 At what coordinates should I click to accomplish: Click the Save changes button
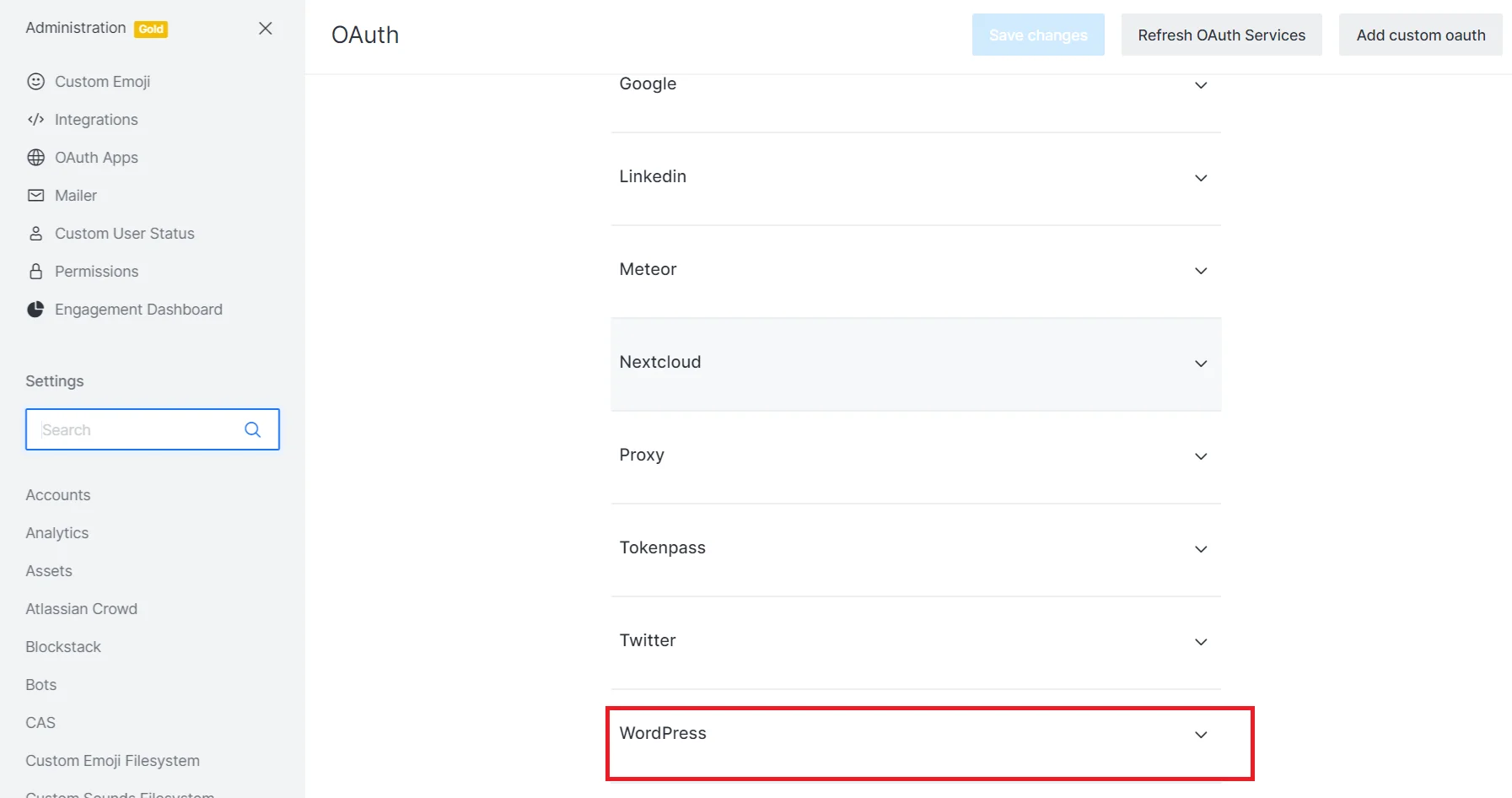1038,35
